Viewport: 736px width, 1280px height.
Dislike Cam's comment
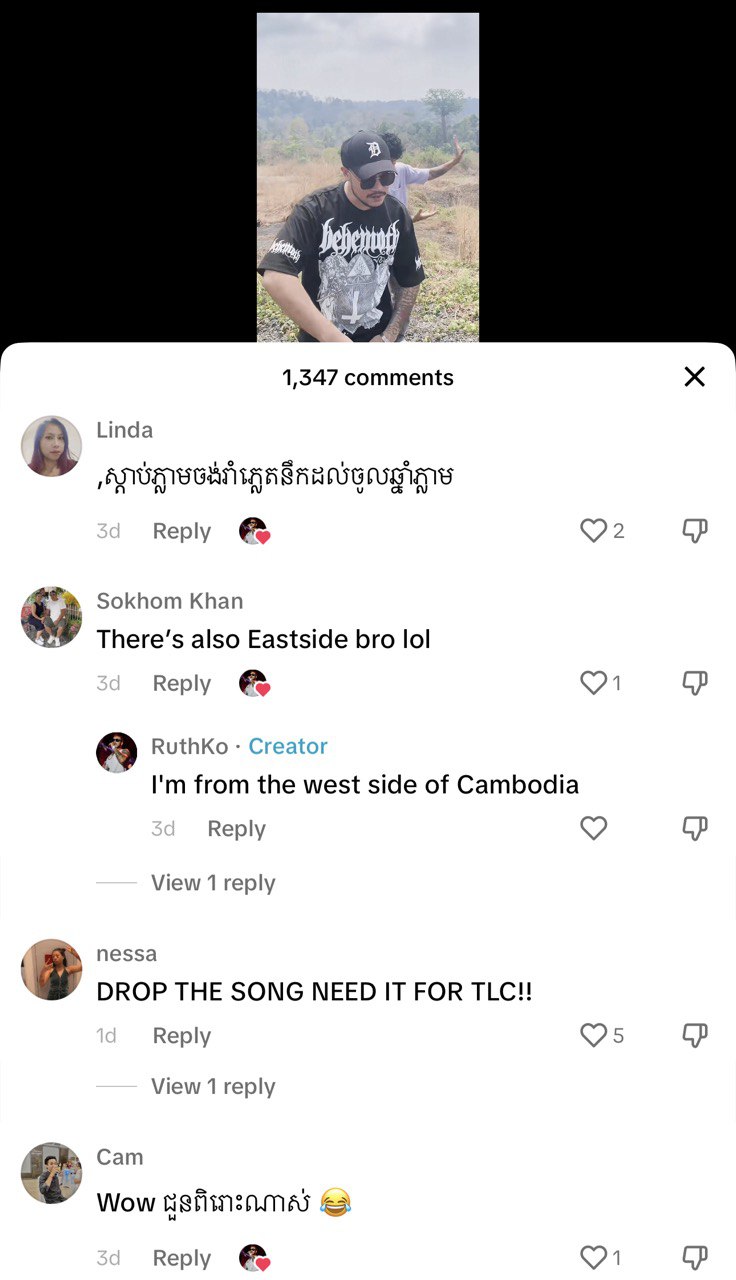[x=695, y=1257]
